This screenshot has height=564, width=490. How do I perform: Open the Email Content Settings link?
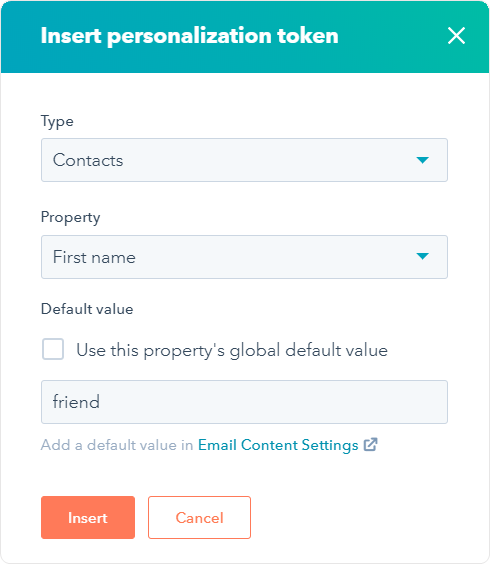pos(278,445)
